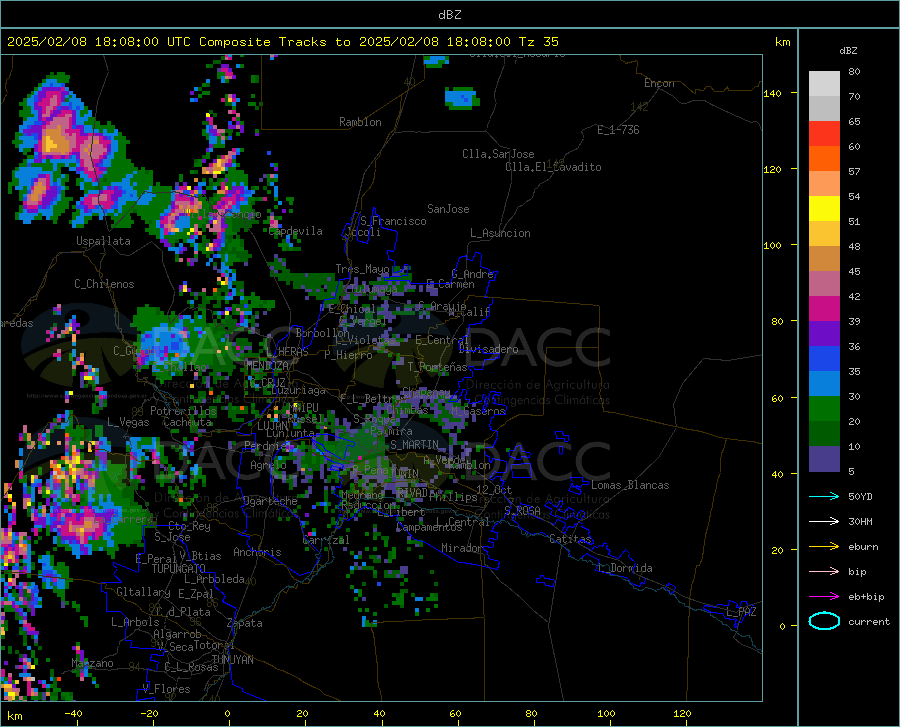Pick the magenta 39-42 dBZ swatch
900x727 pixels.
tap(824, 309)
